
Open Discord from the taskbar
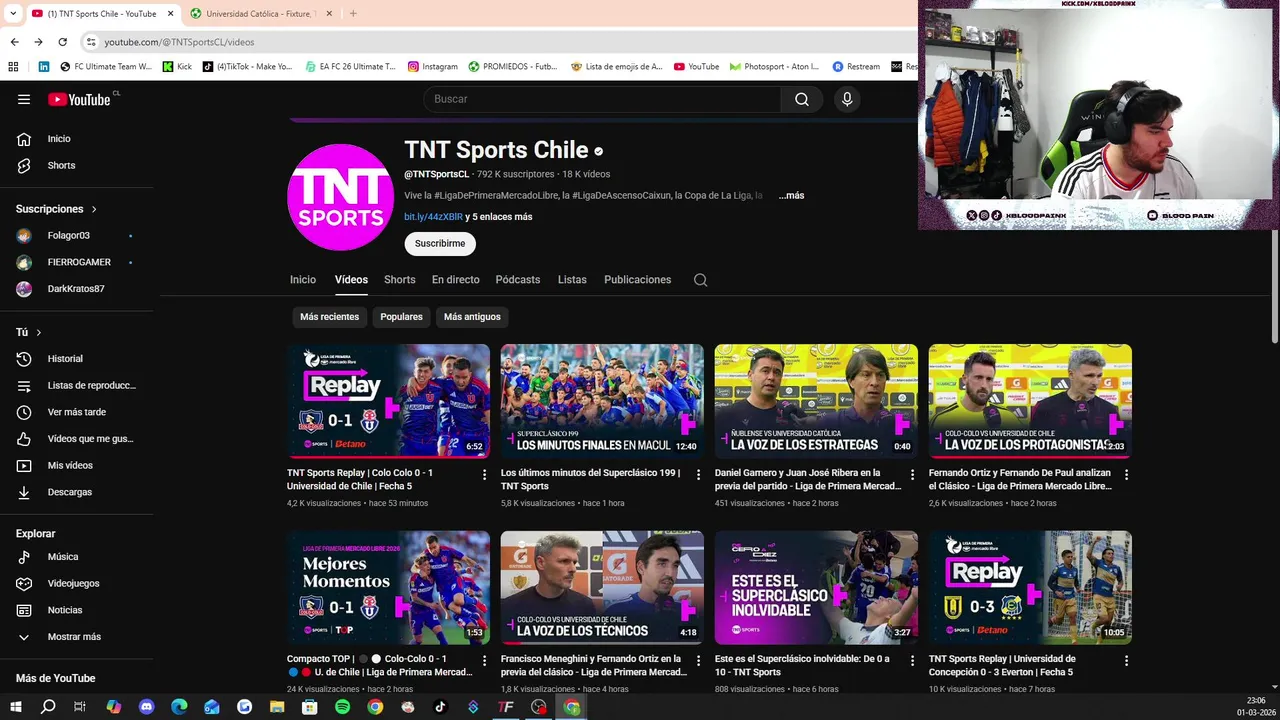coord(147,707)
